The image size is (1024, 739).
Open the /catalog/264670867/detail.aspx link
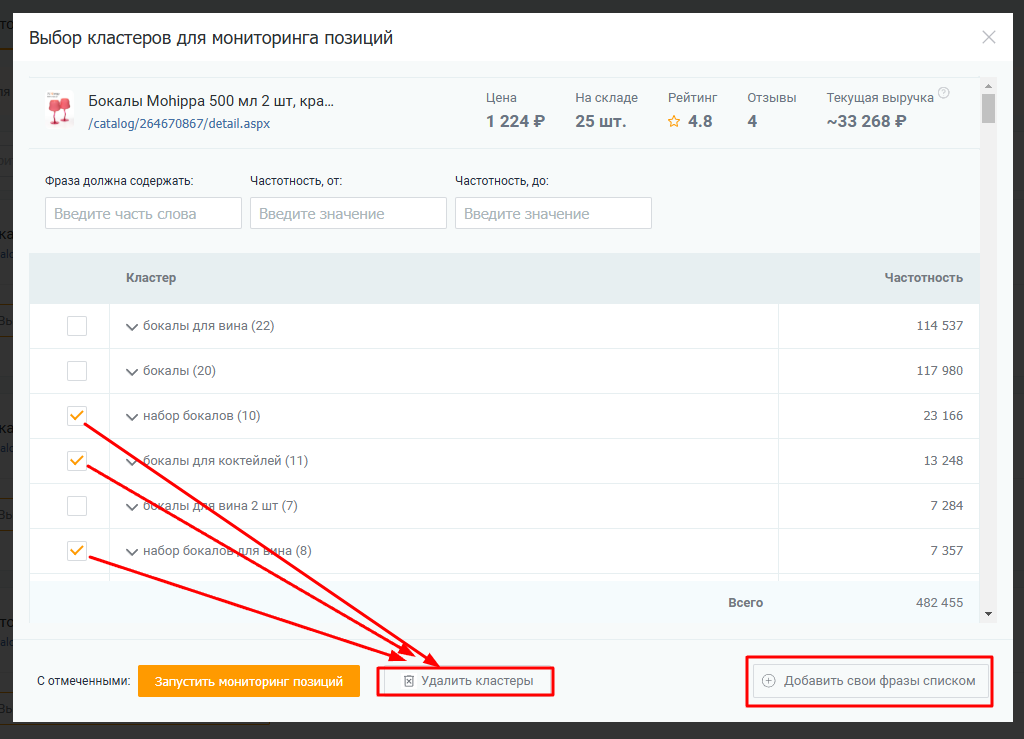(179, 124)
